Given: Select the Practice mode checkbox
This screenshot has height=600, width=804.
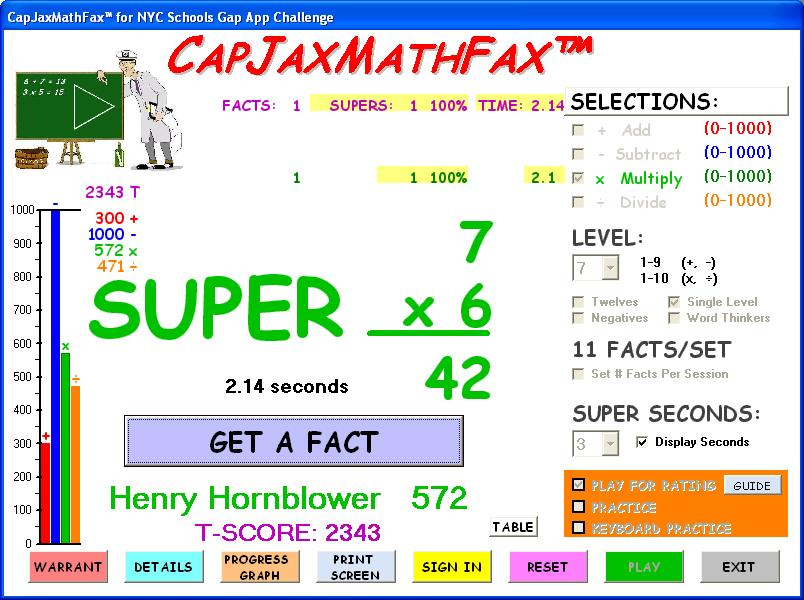Looking at the screenshot, I should [578, 507].
